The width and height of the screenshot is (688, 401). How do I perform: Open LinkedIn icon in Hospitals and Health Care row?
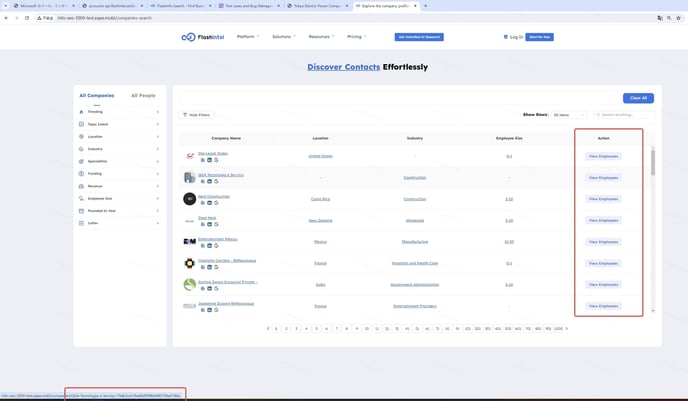point(209,267)
